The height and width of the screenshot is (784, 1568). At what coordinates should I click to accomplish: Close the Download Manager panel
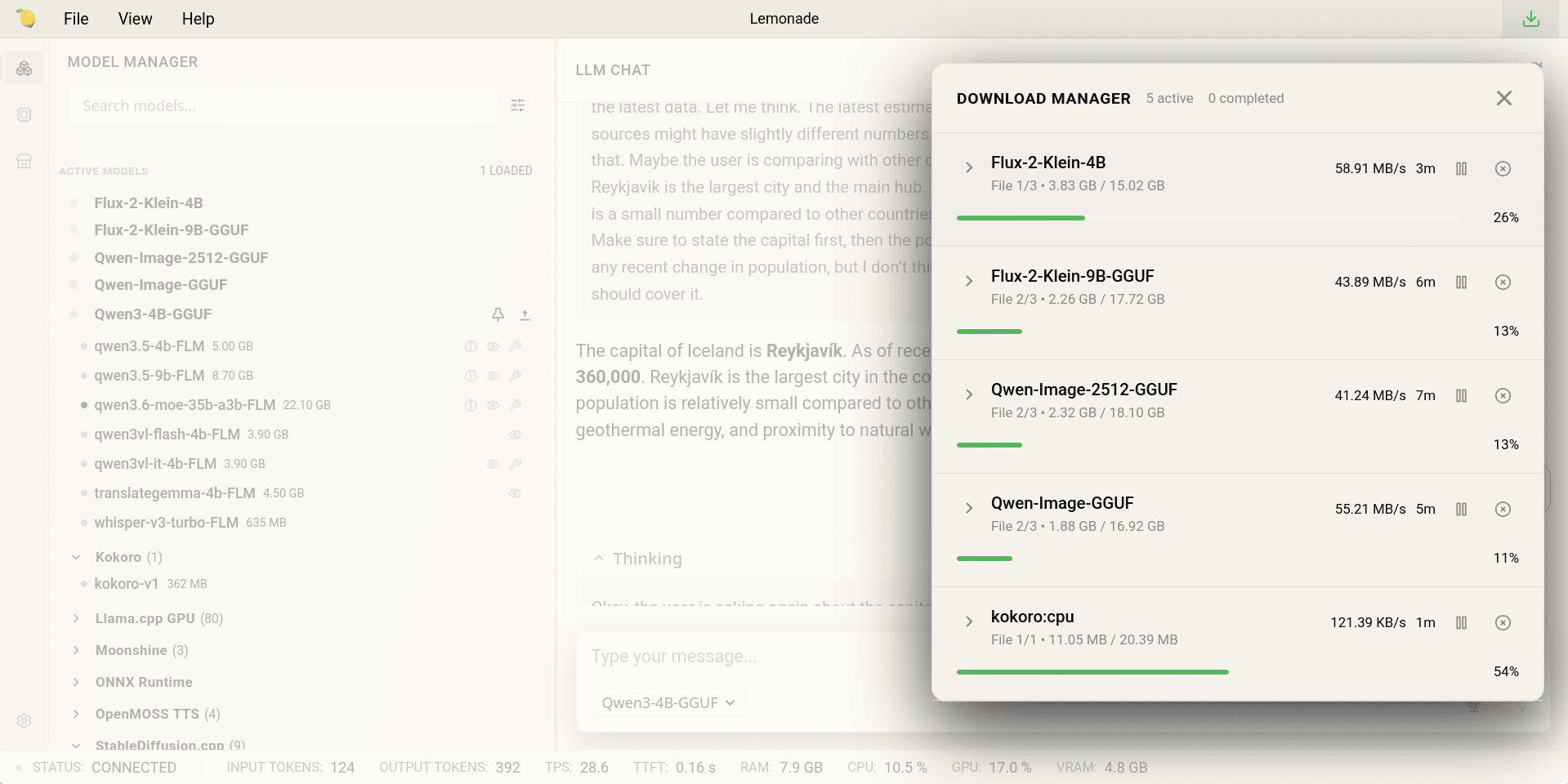(x=1503, y=98)
